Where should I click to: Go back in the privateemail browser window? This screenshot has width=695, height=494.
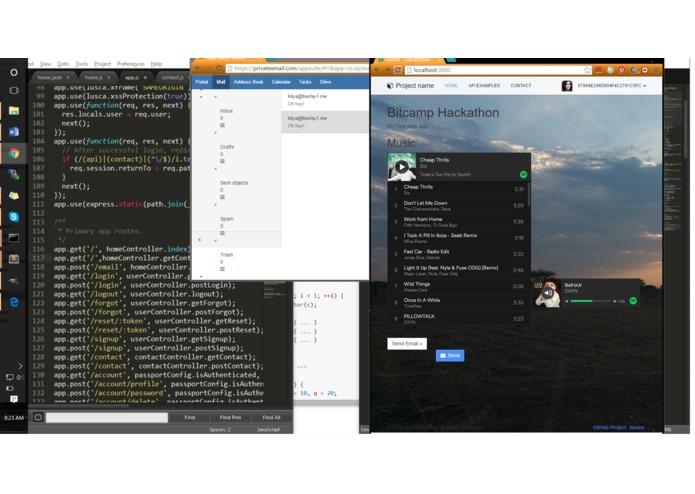click(x=198, y=68)
